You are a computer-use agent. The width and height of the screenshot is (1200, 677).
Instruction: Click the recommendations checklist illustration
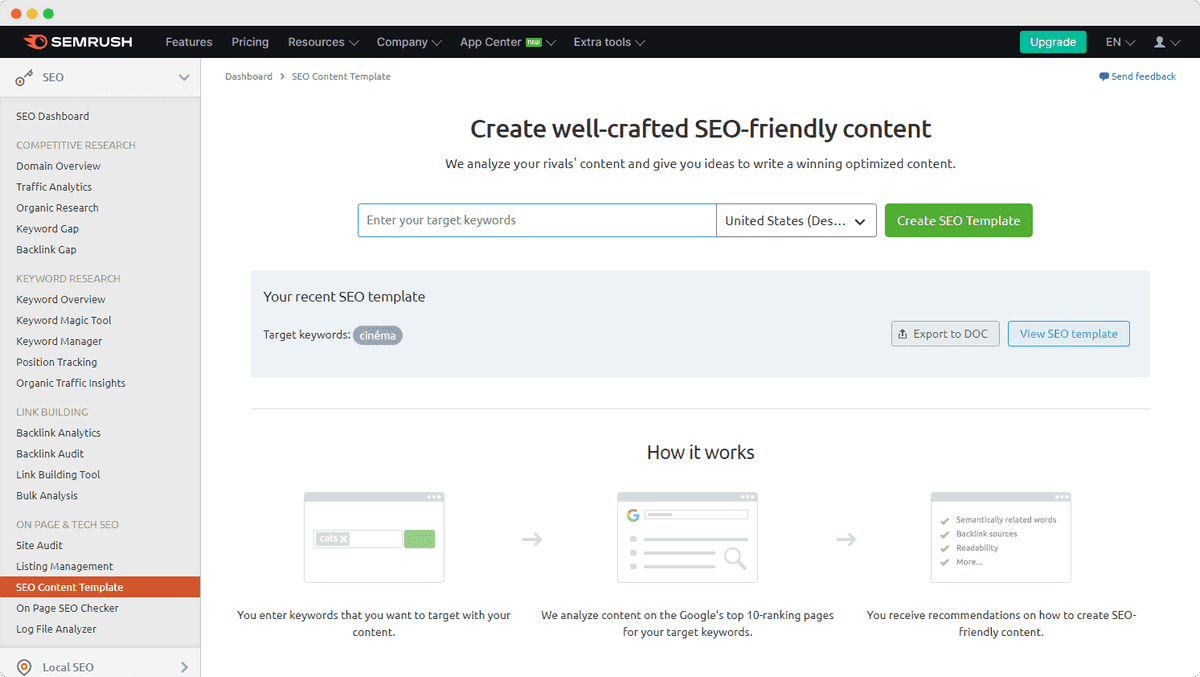click(x=1001, y=537)
